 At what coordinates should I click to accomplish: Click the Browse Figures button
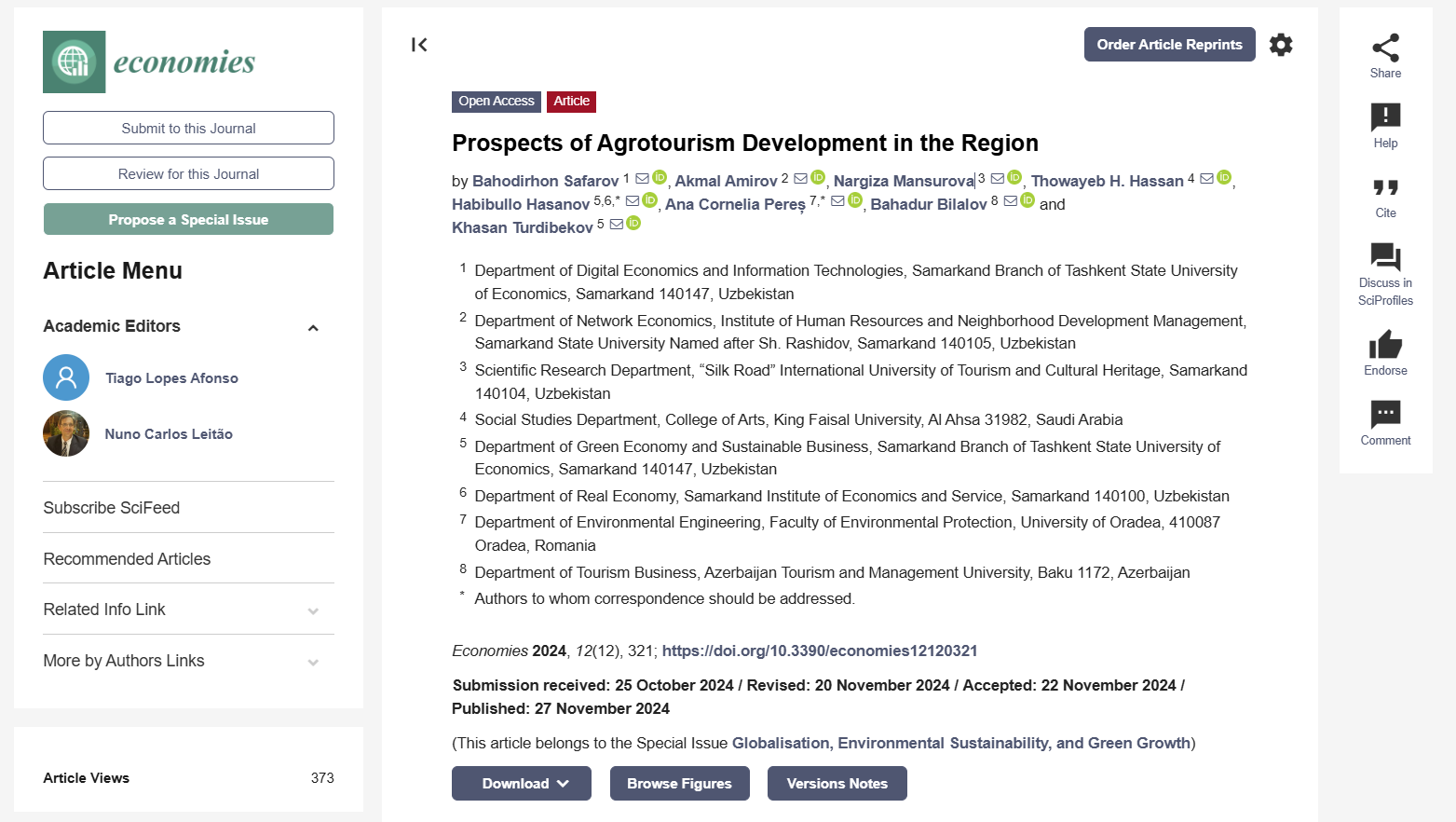pyautogui.click(x=679, y=784)
